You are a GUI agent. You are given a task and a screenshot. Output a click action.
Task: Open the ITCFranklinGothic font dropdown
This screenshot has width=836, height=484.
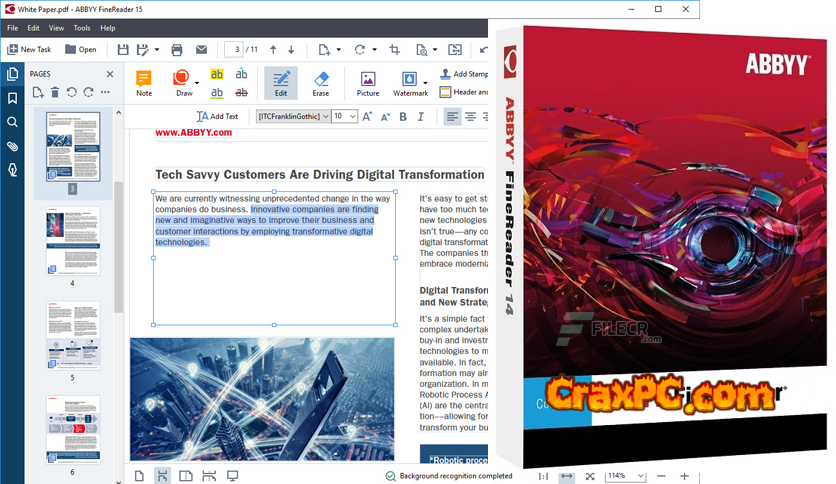click(x=293, y=116)
